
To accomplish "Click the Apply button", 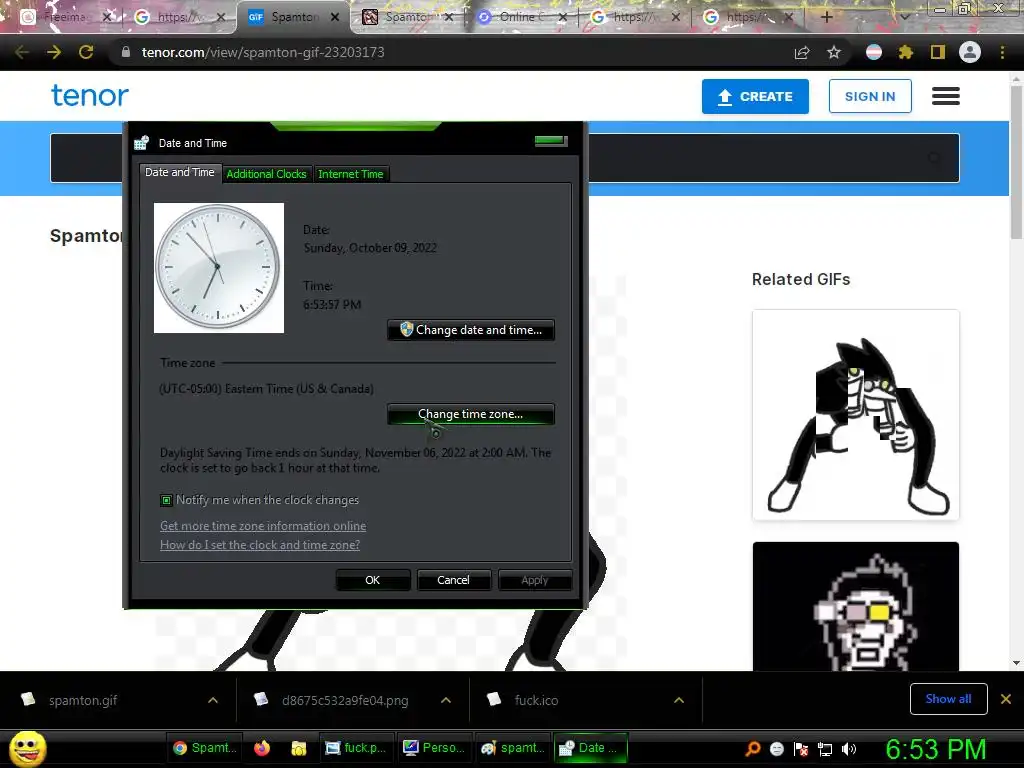I will (535, 580).
